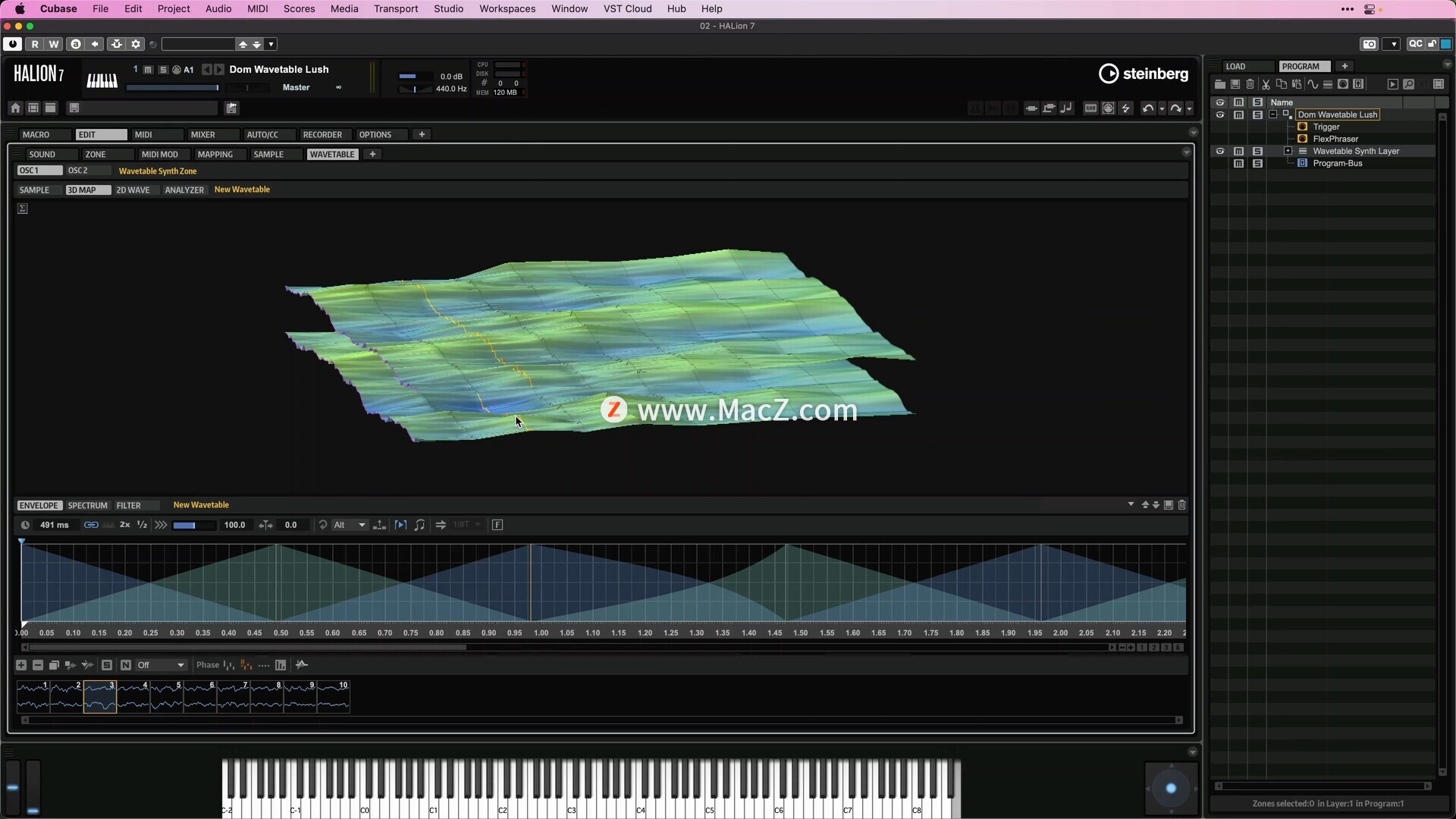The width and height of the screenshot is (1456, 819).
Task: Remove wave with the minus icon
Action: tap(38, 665)
